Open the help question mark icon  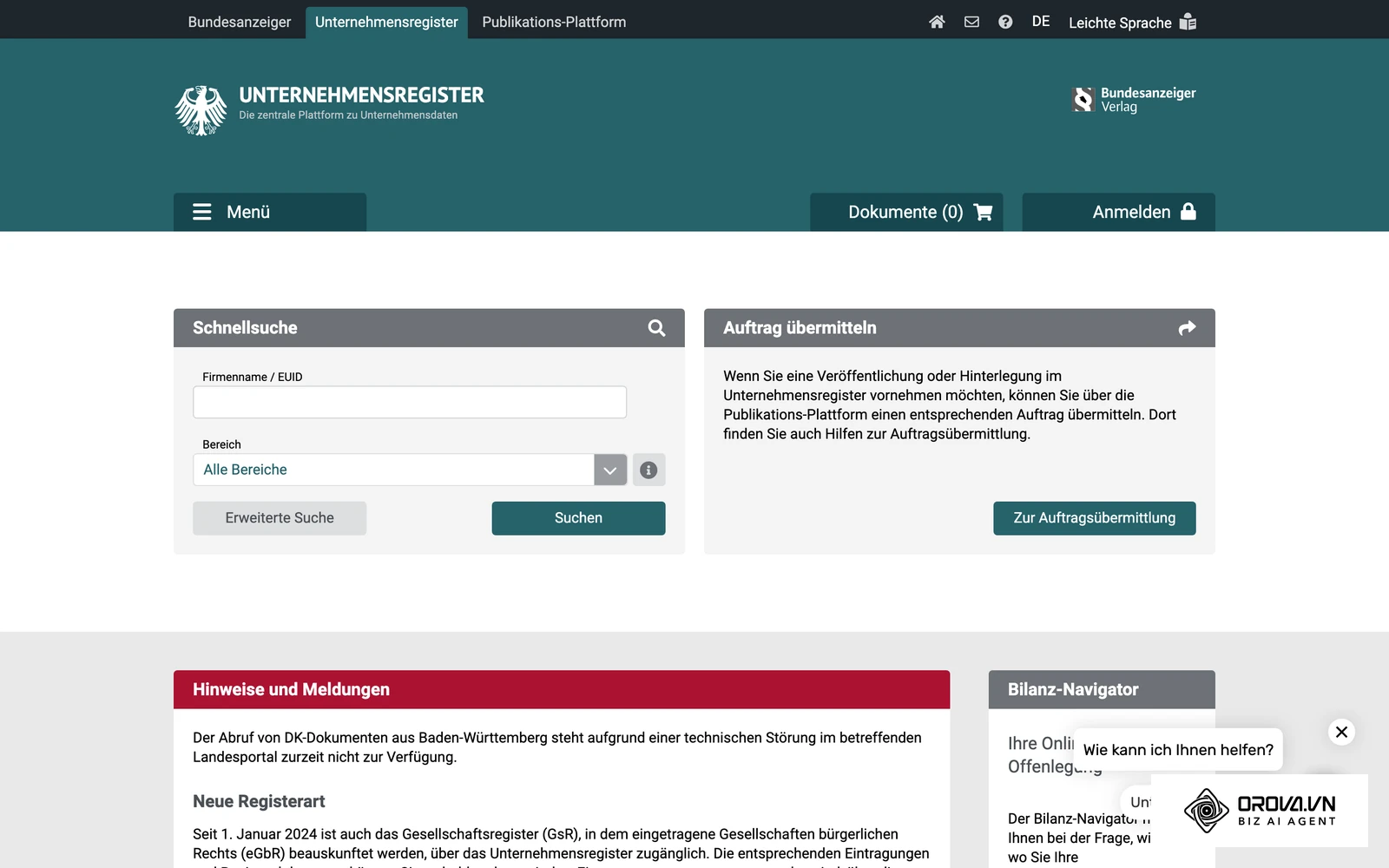click(x=1005, y=22)
